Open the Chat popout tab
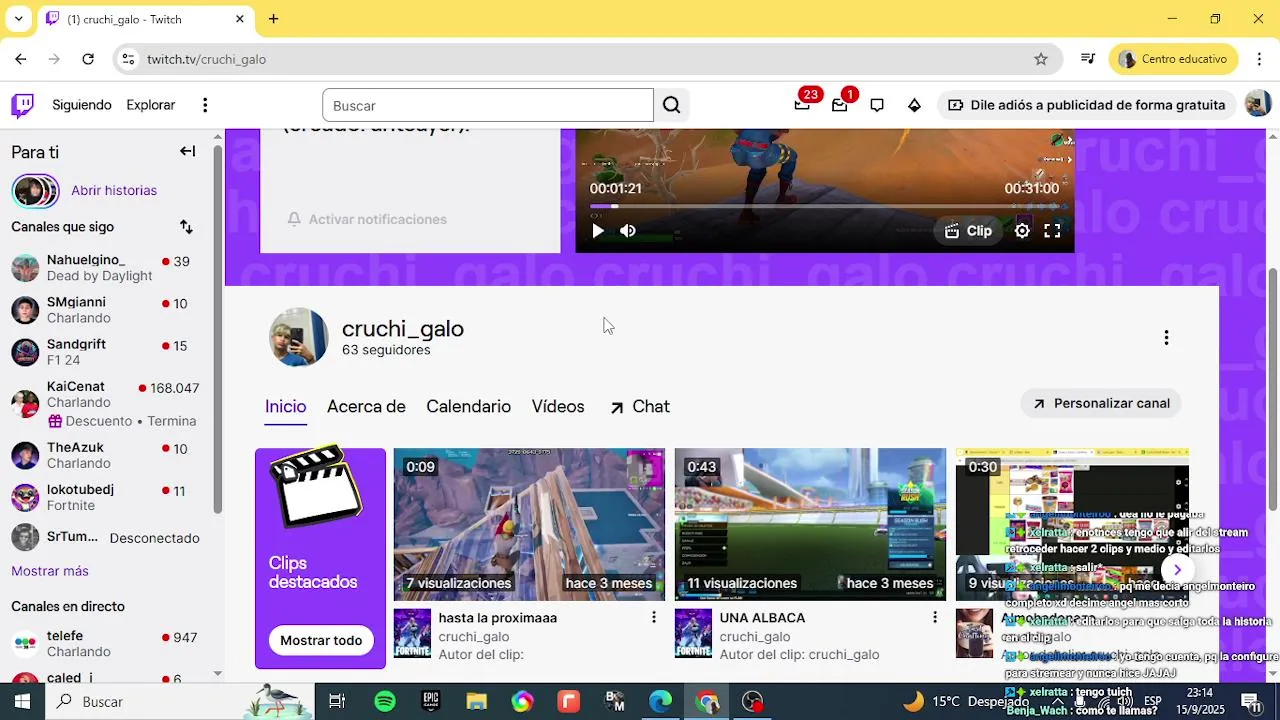Screen dimensions: 1280x720 click(639, 407)
